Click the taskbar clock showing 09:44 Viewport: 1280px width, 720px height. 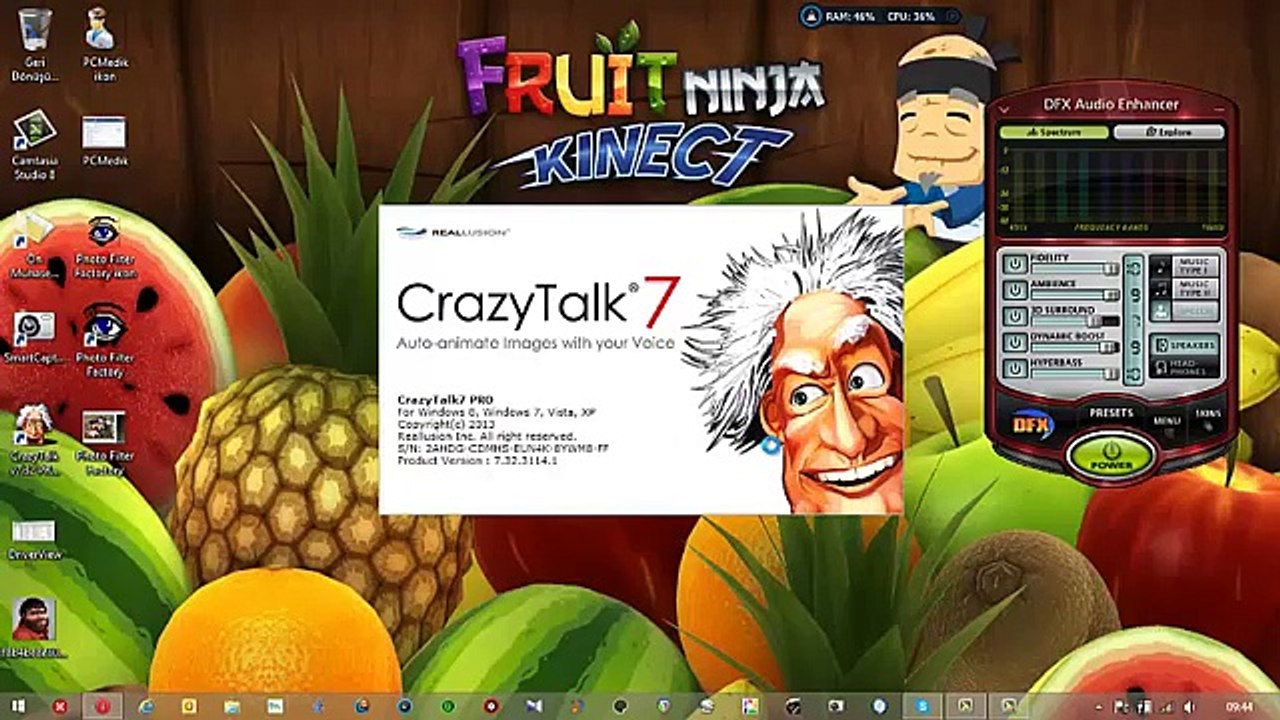point(1239,706)
